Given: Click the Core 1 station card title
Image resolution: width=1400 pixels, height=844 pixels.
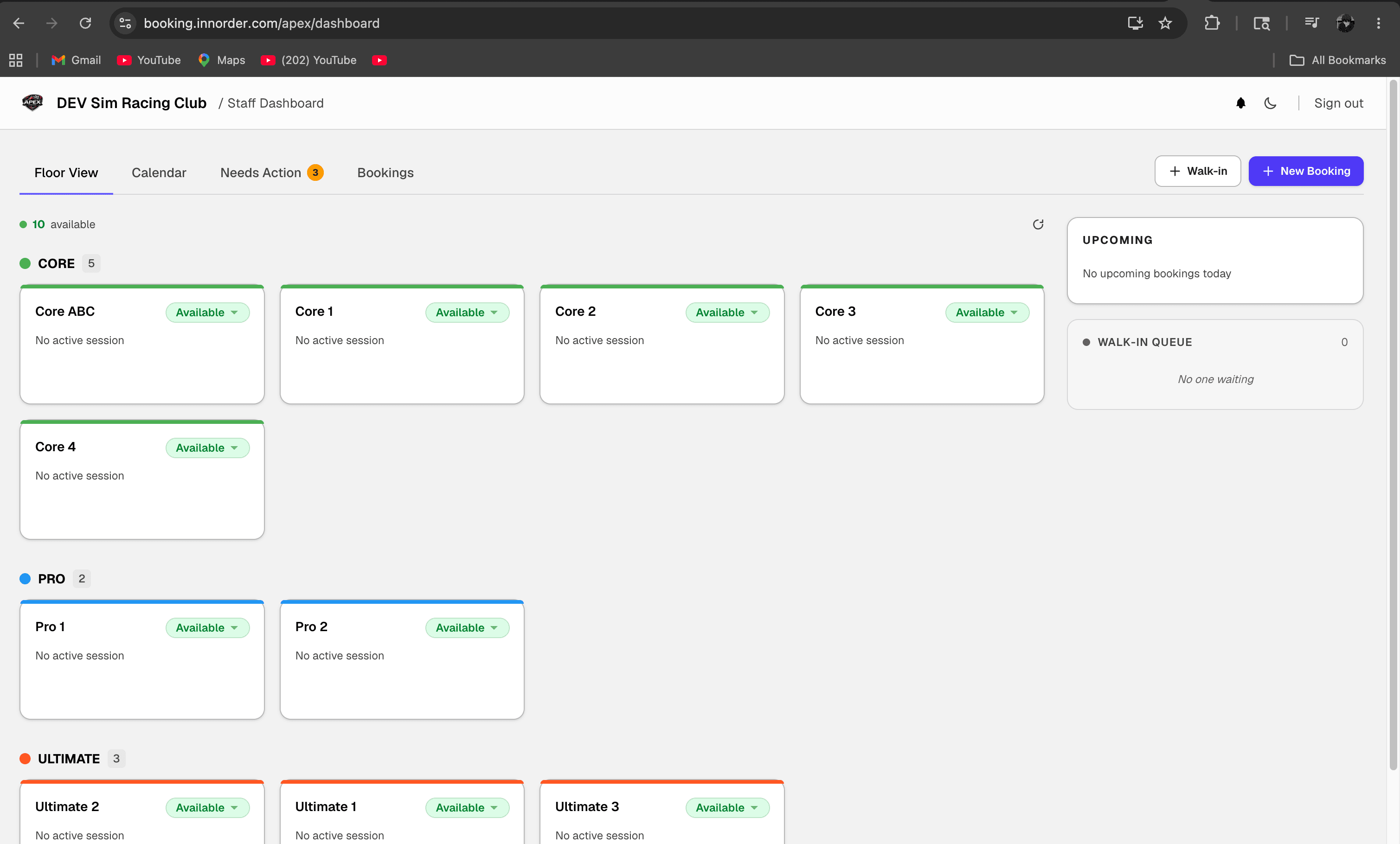Looking at the screenshot, I should coord(314,311).
